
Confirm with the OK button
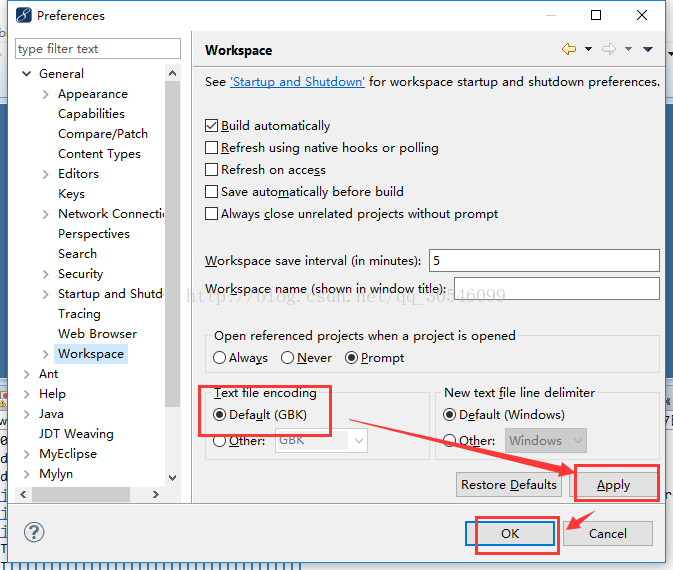point(510,534)
